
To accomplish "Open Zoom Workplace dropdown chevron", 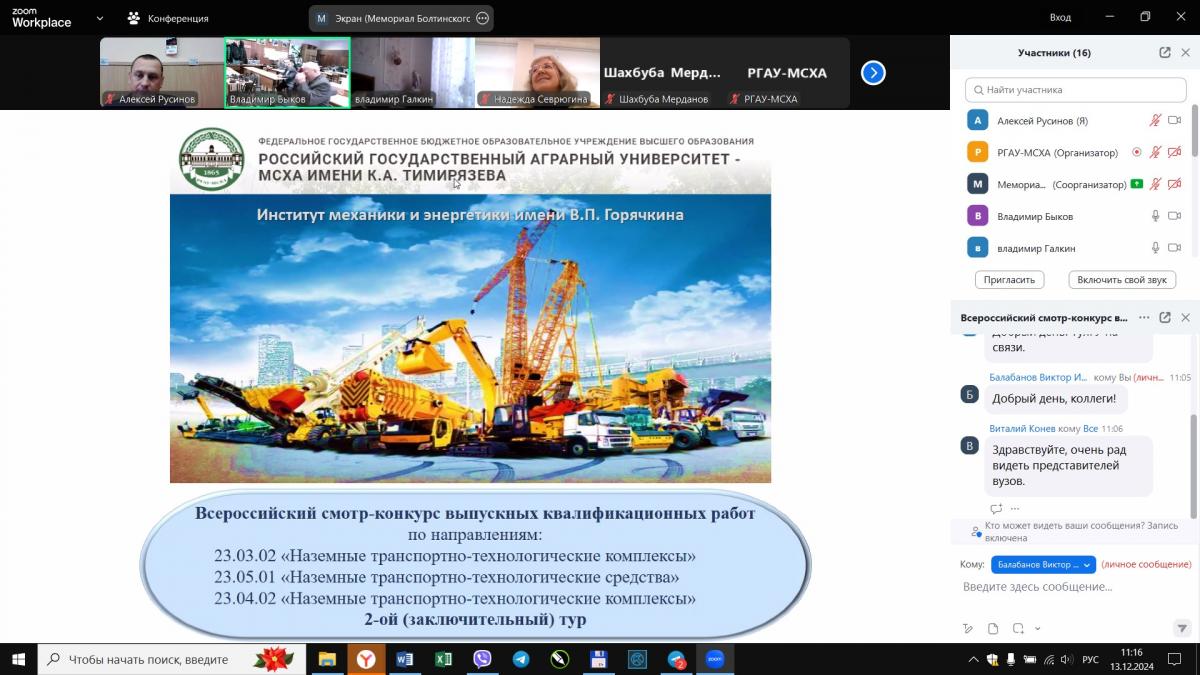I will click(x=99, y=18).
